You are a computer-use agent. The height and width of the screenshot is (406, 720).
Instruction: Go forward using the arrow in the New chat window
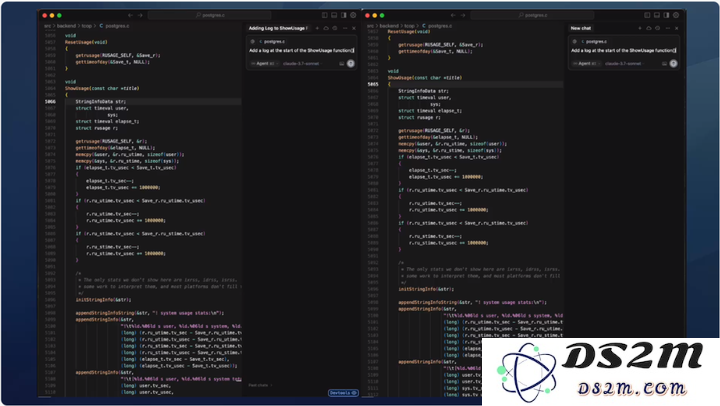463,15
